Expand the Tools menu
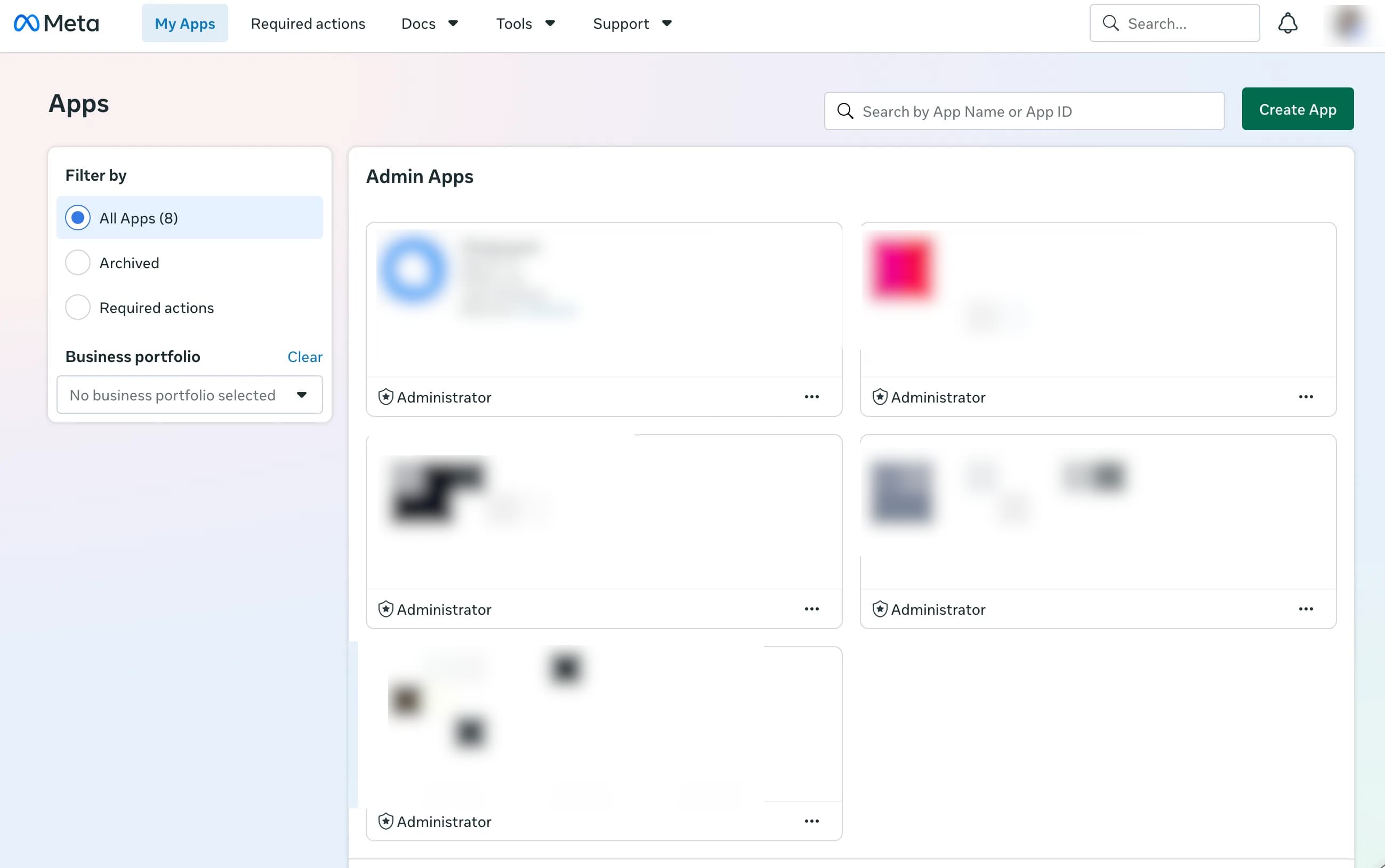This screenshot has height=868, width=1385. (x=526, y=23)
